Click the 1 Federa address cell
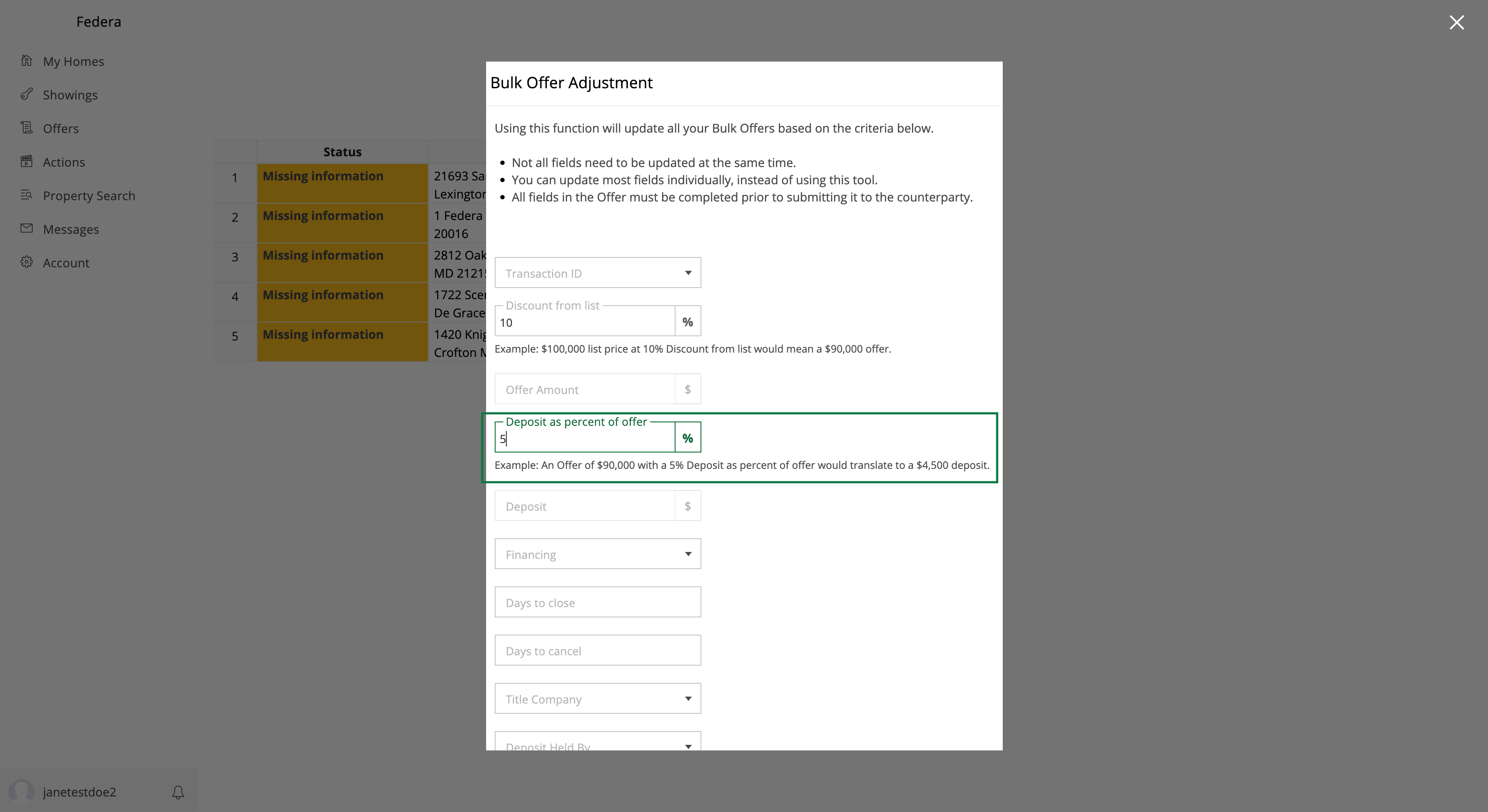Screen dimensions: 1488x812 click(458, 223)
